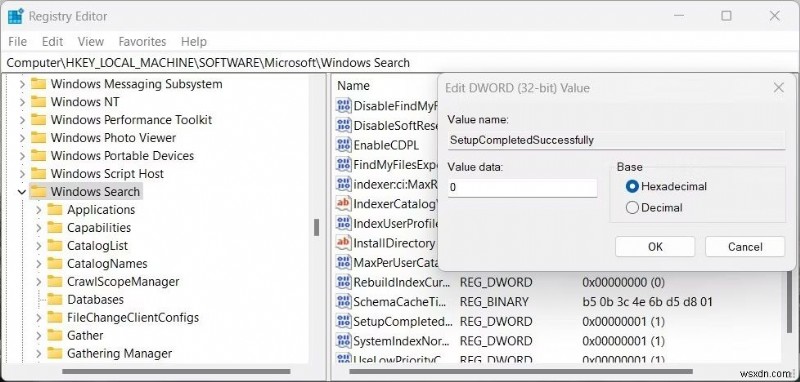Expand the CatalogNames subkey

(x=39, y=264)
